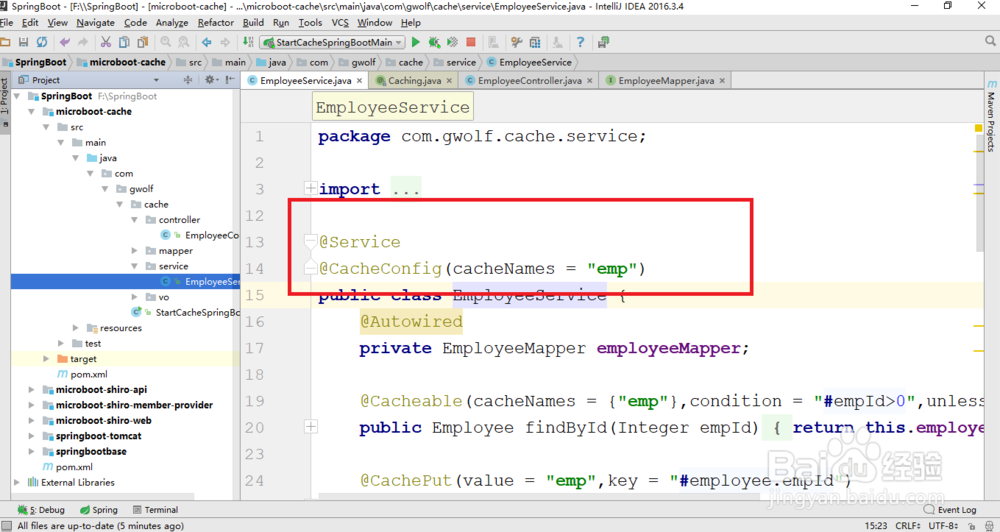Expand folded findById method body
The image size is (1000, 532).
[311, 426]
